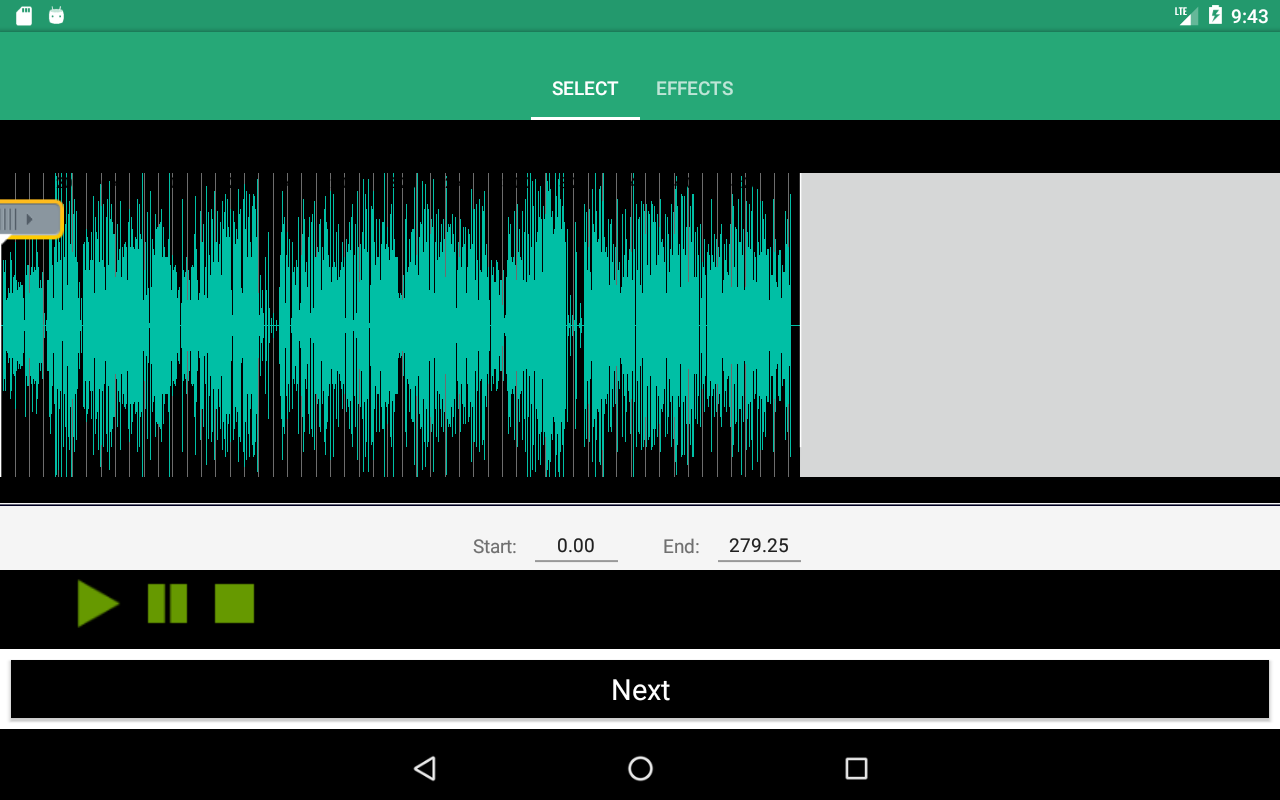
Task: Tap the start selection marker handle
Action: point(30,219)
